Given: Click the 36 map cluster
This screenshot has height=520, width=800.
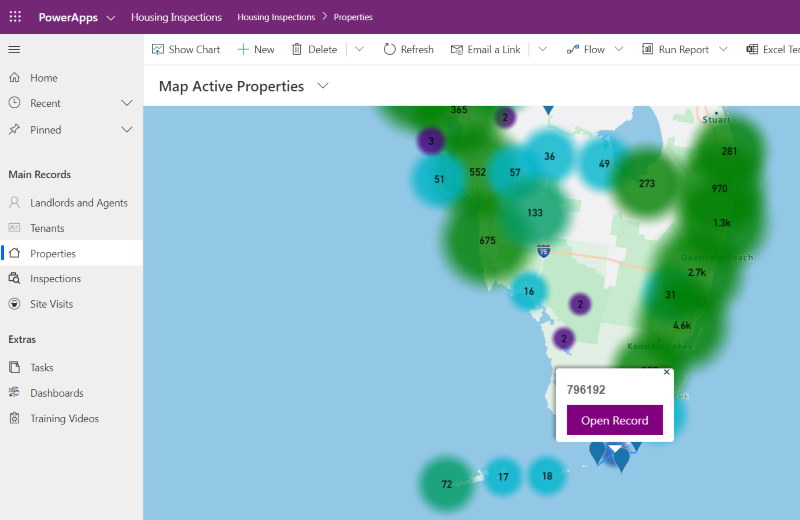Looking at the screenshot, I should click(x=549, y=156).
